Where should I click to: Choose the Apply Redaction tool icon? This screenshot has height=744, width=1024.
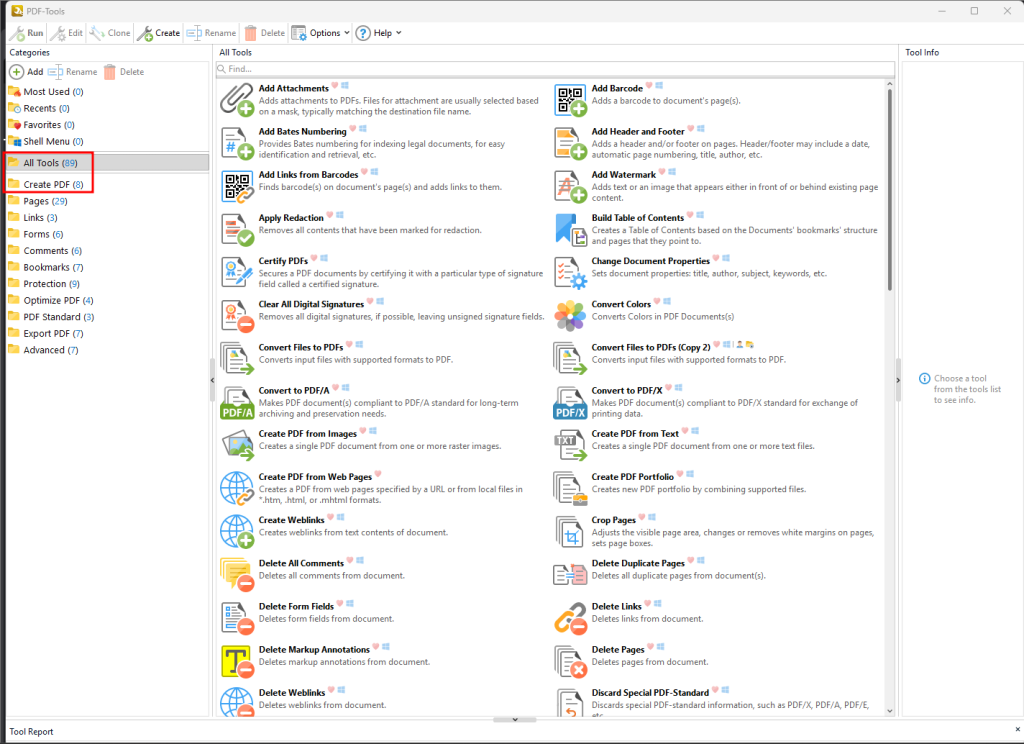pyautogui.click(x=236, y=229)
